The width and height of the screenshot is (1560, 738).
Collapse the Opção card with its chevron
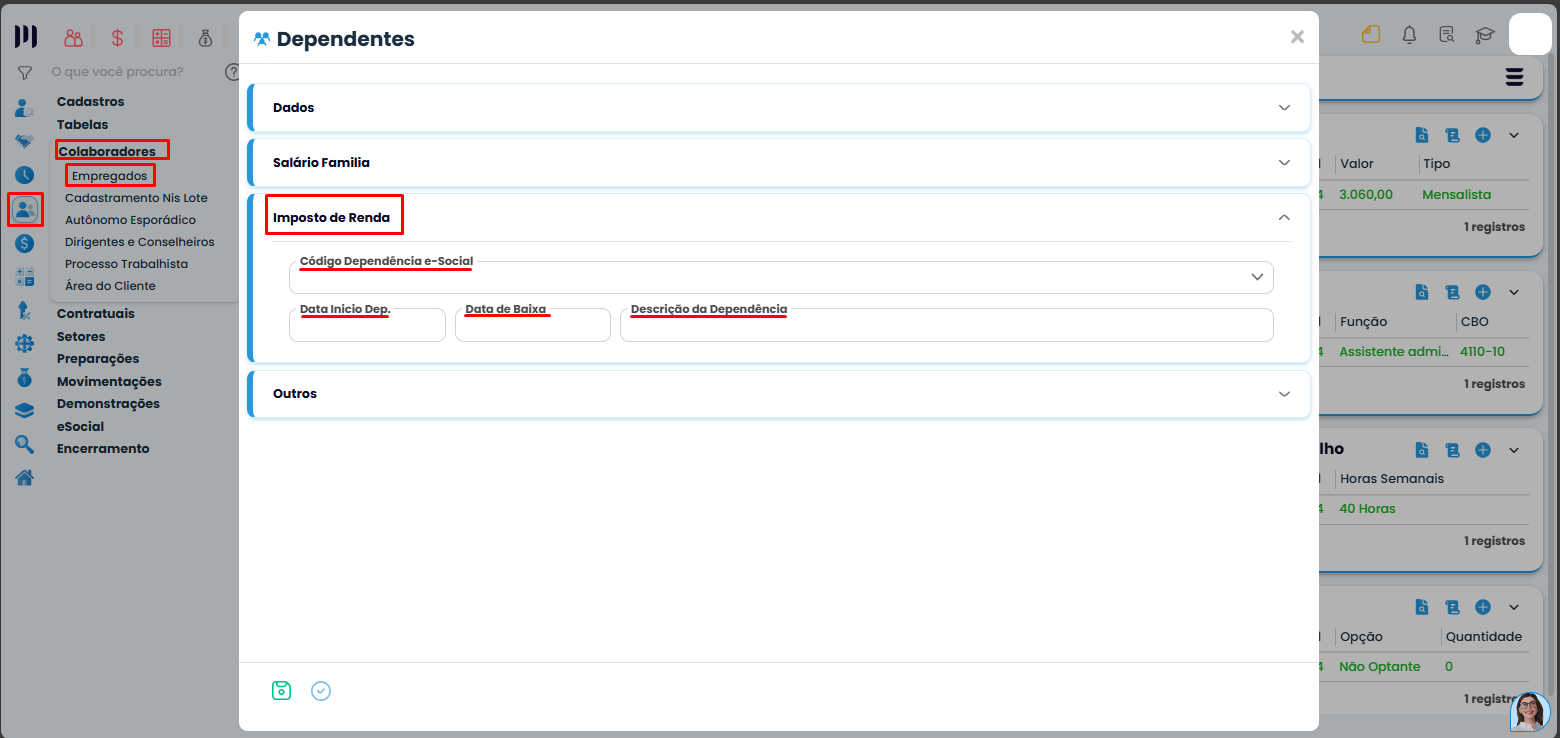(x=1514, y=607)
